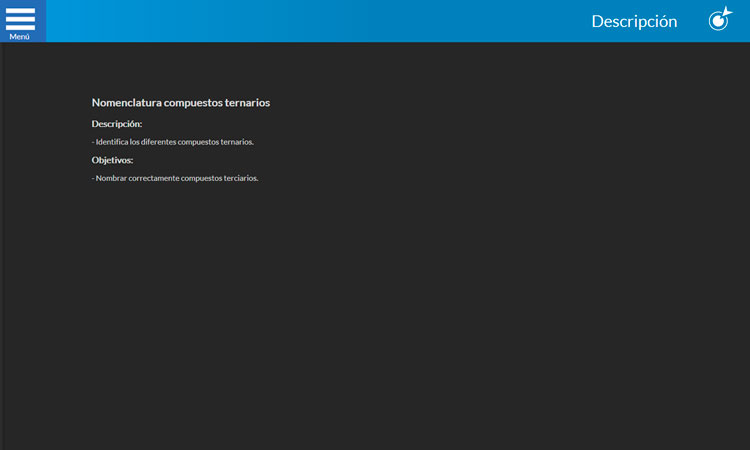Click the "Nomenclatura compuestos ternarios" heading

pos(180,103)
